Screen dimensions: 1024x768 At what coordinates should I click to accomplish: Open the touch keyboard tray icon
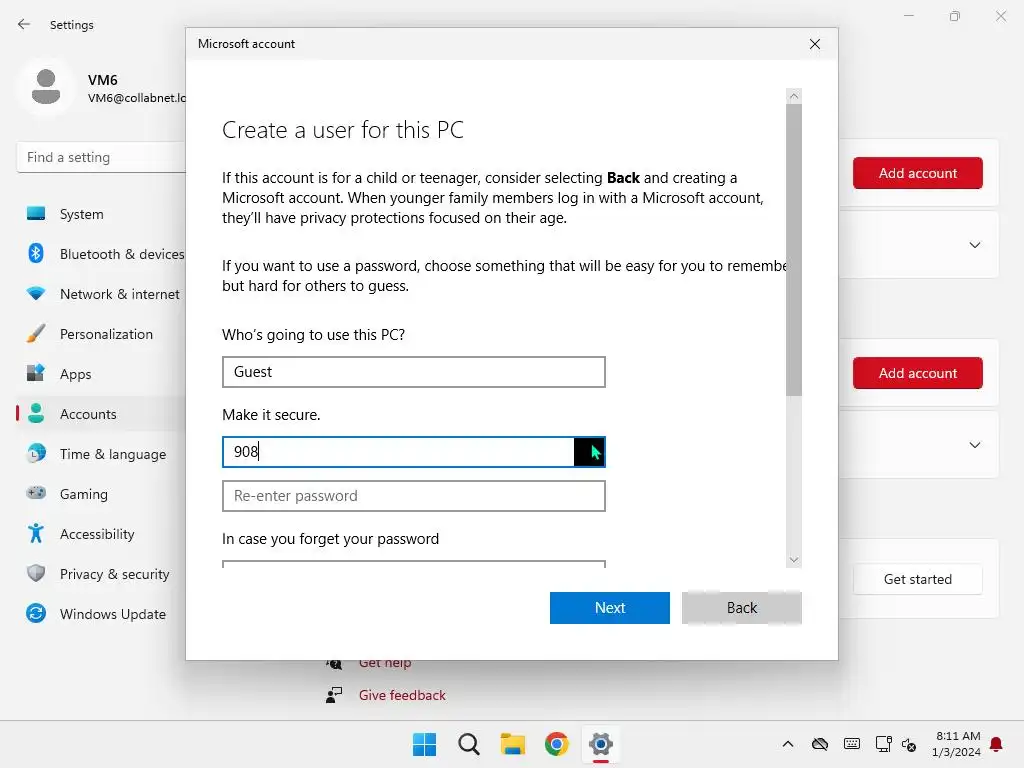tap(852, 744)
